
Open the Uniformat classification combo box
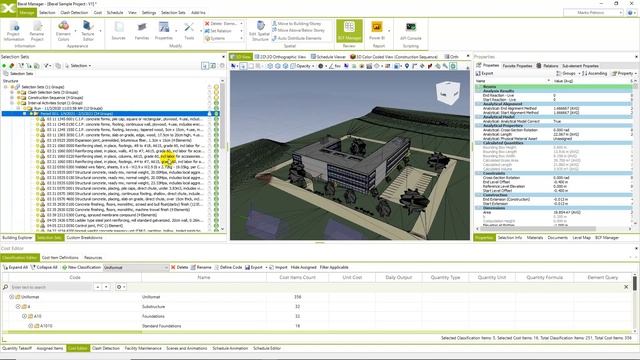coord(136,267)
